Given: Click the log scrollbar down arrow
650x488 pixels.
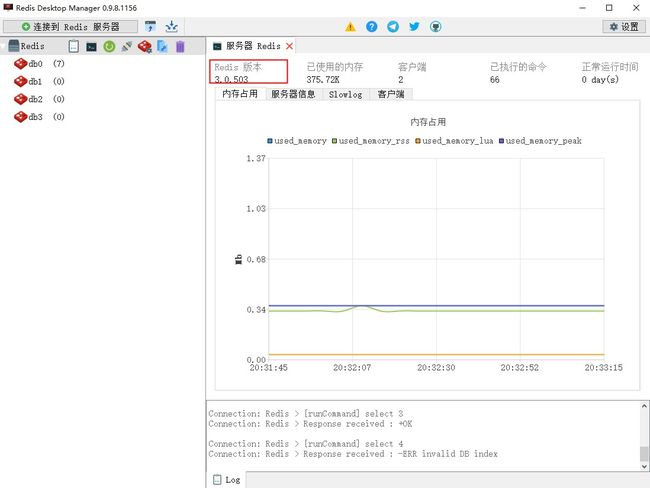Looking at the screenshot, I should point(644,466).
